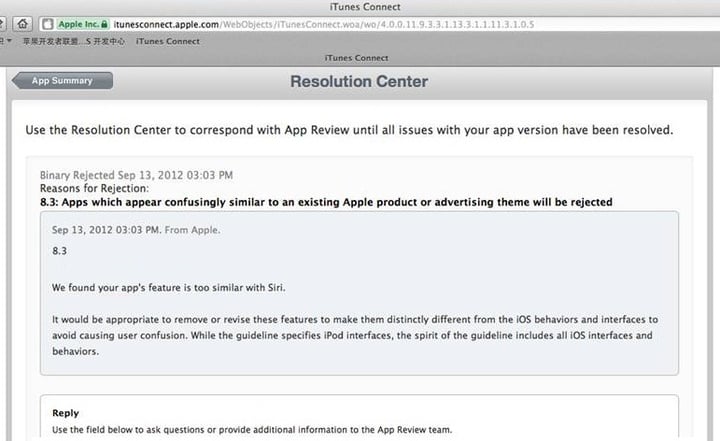Viewport: 720px width, 441px height.
Task: Focus the itunesconnect.apple.com address field
Action: pos(379,24)
